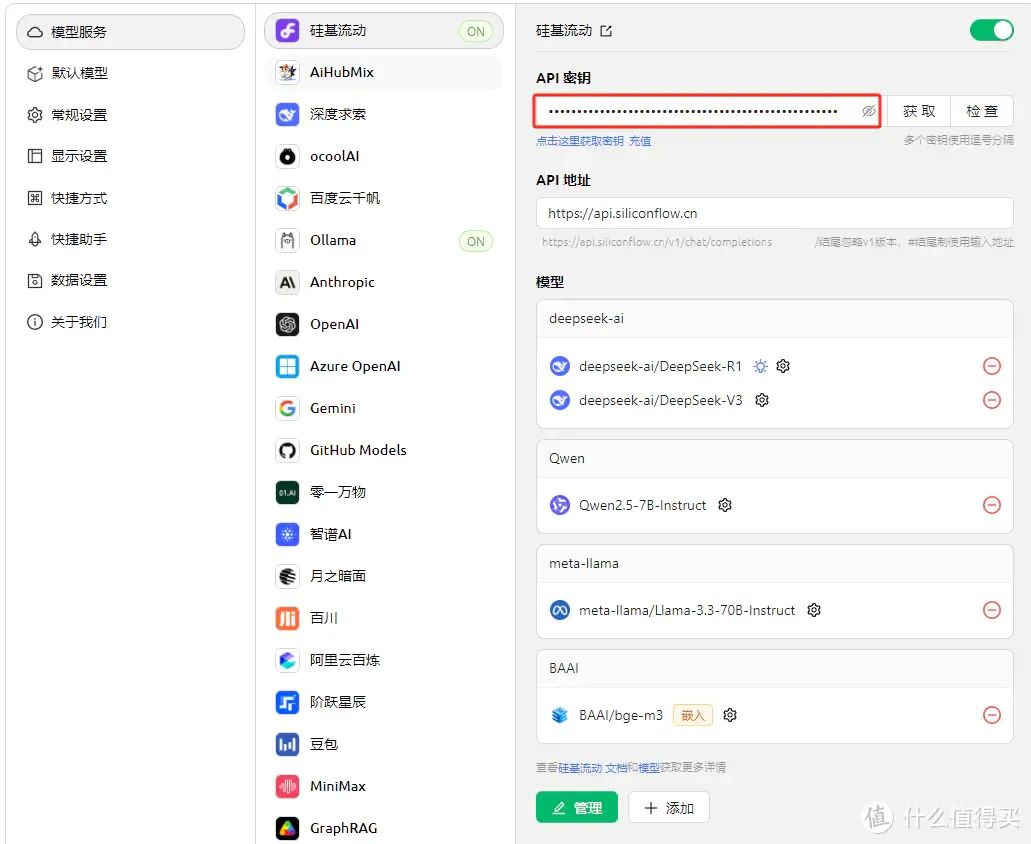Image resolution: width=1031 pixels, height=844 pixels.
Task: Open the GitHub Models provider icon
Action: [287, 450]
